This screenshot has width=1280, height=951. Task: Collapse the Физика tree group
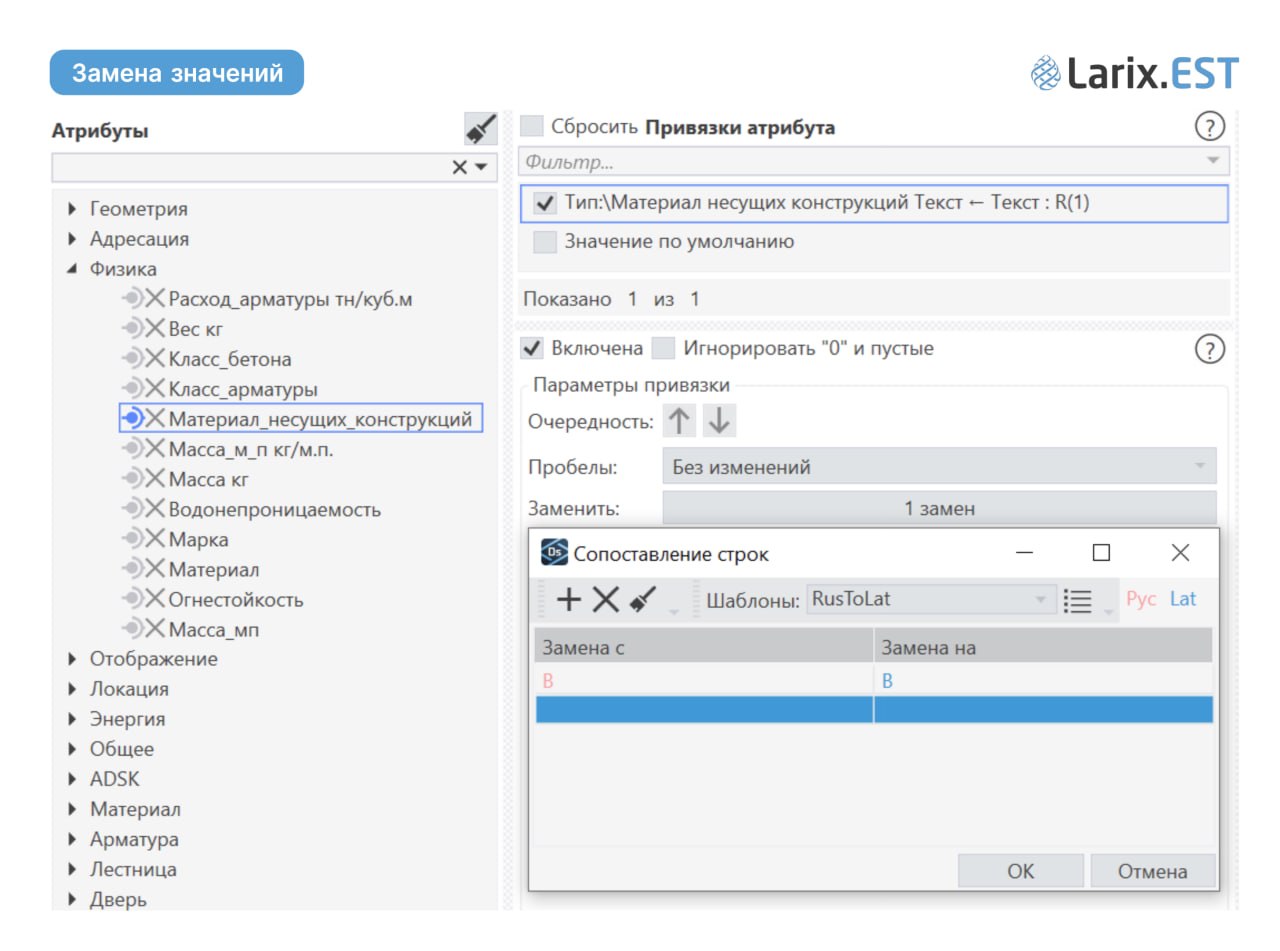point(72,270)
